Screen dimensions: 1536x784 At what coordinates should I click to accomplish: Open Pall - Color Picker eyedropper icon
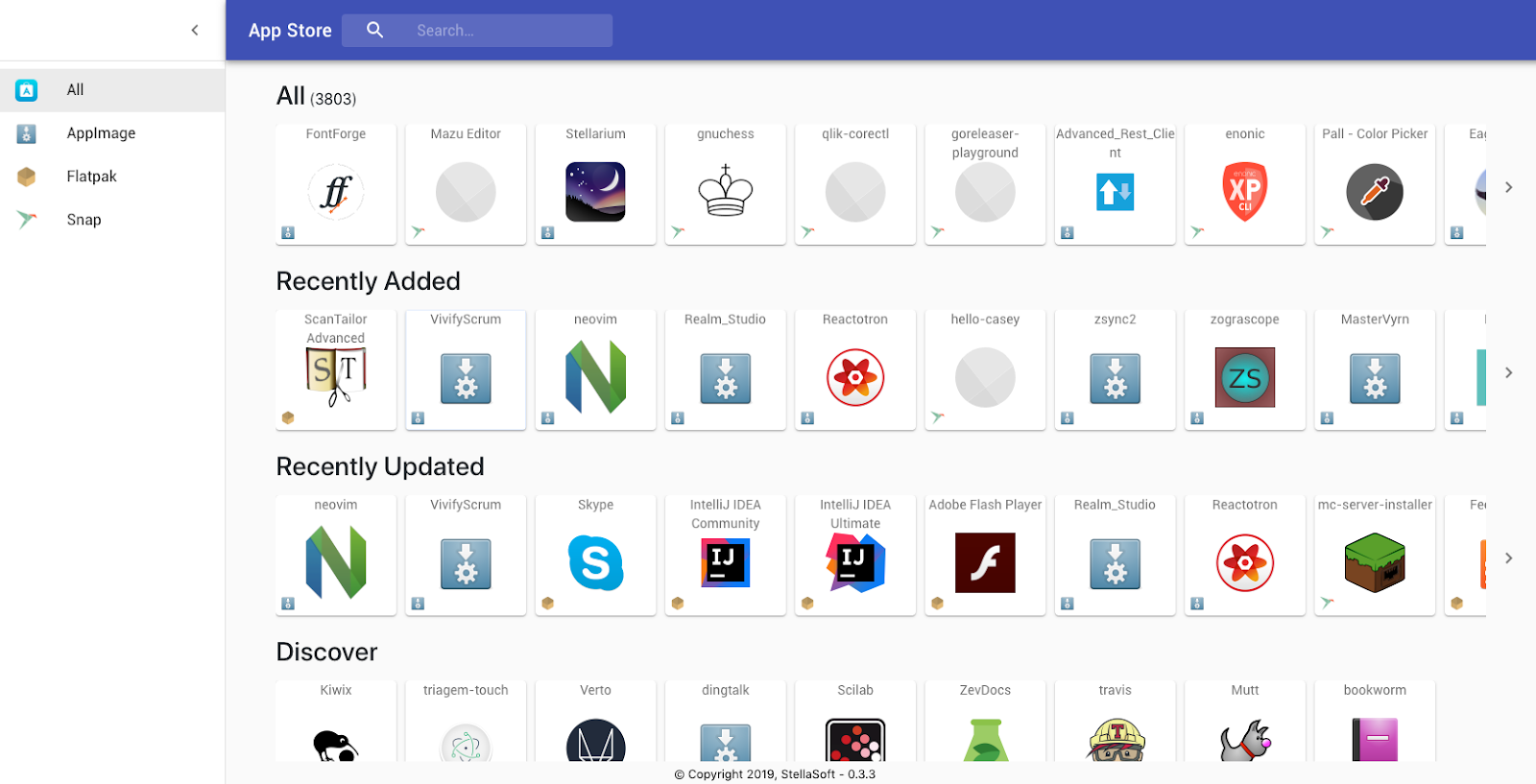(1375, 192)
